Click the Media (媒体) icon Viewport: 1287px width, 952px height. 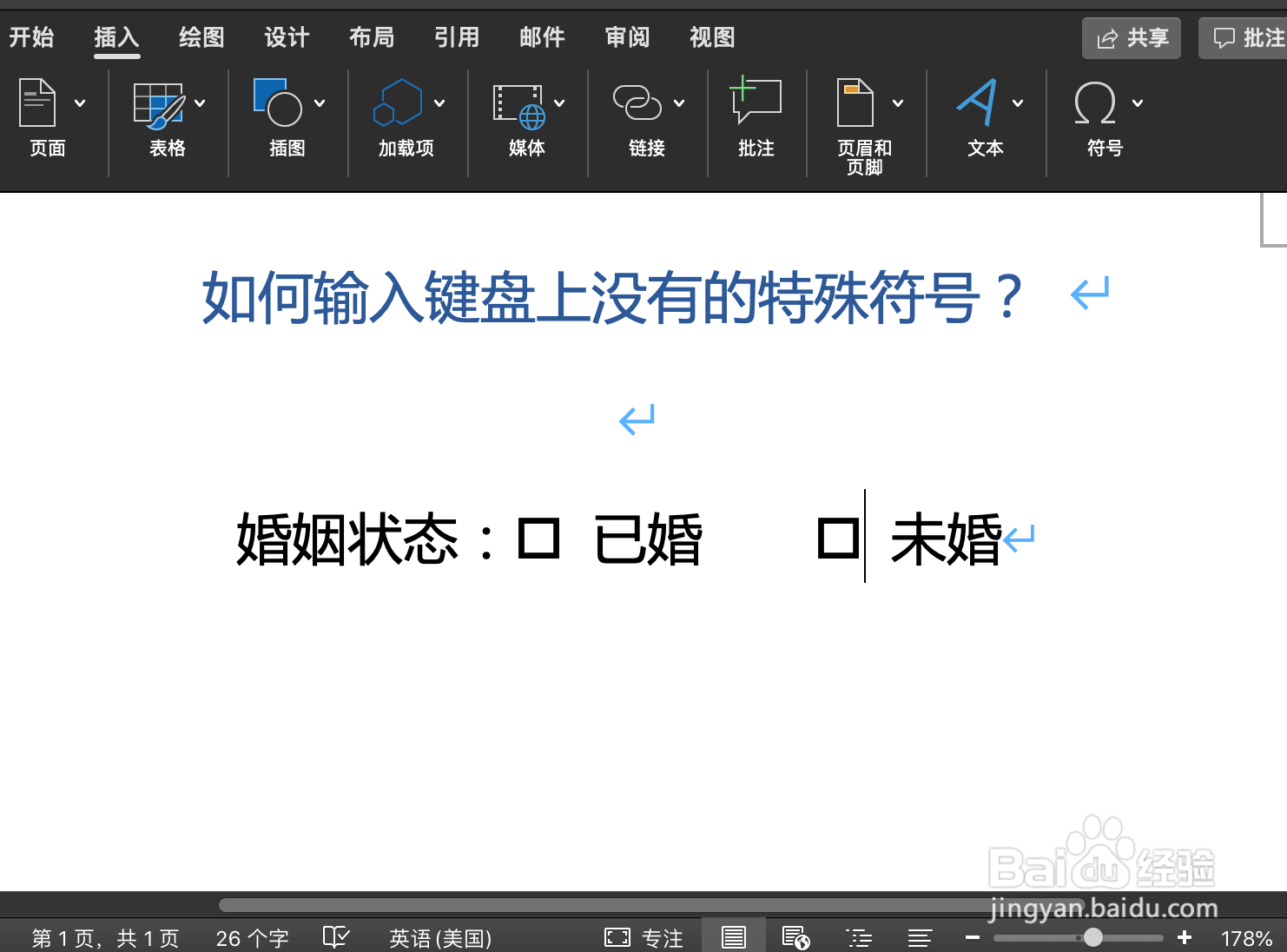pyautogui.click(x=518, y=106)
